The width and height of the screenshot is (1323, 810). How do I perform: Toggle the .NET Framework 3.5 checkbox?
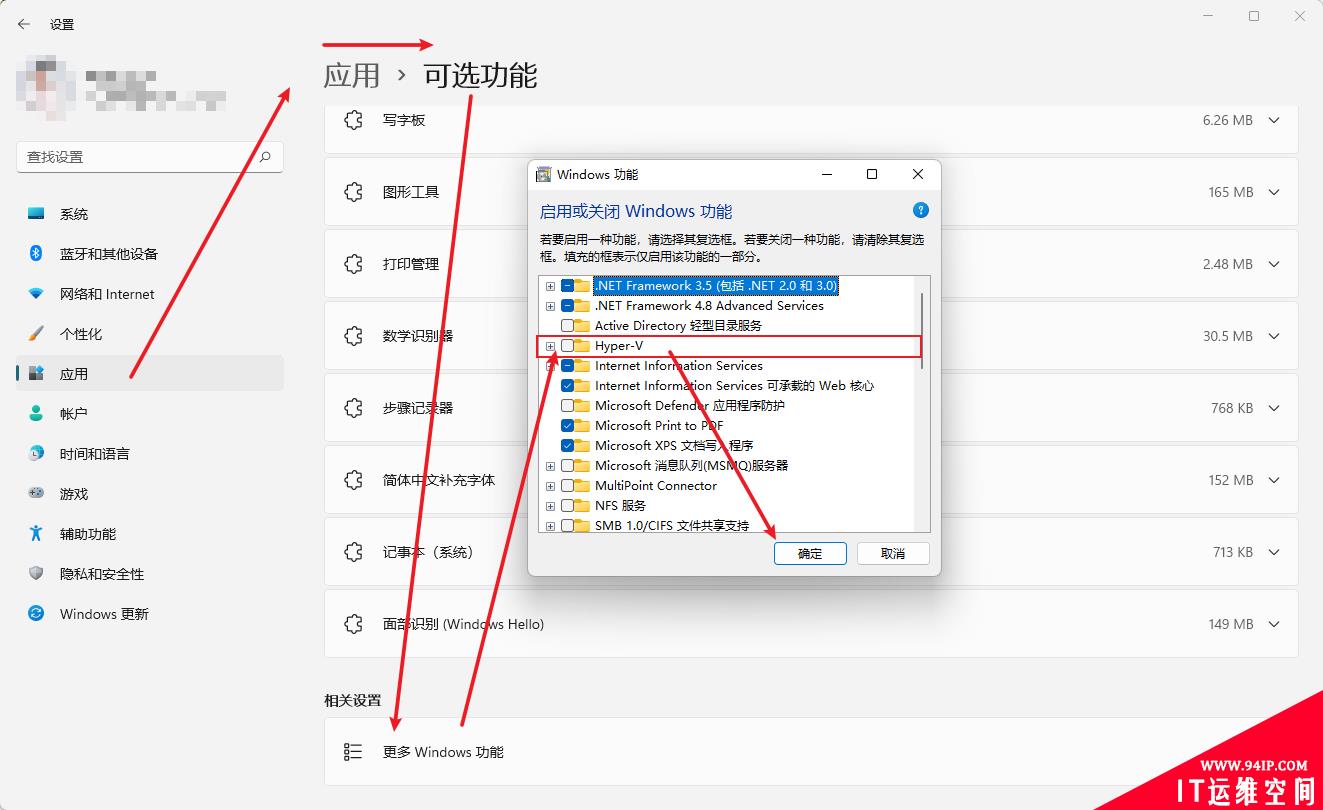pos(568,286)
